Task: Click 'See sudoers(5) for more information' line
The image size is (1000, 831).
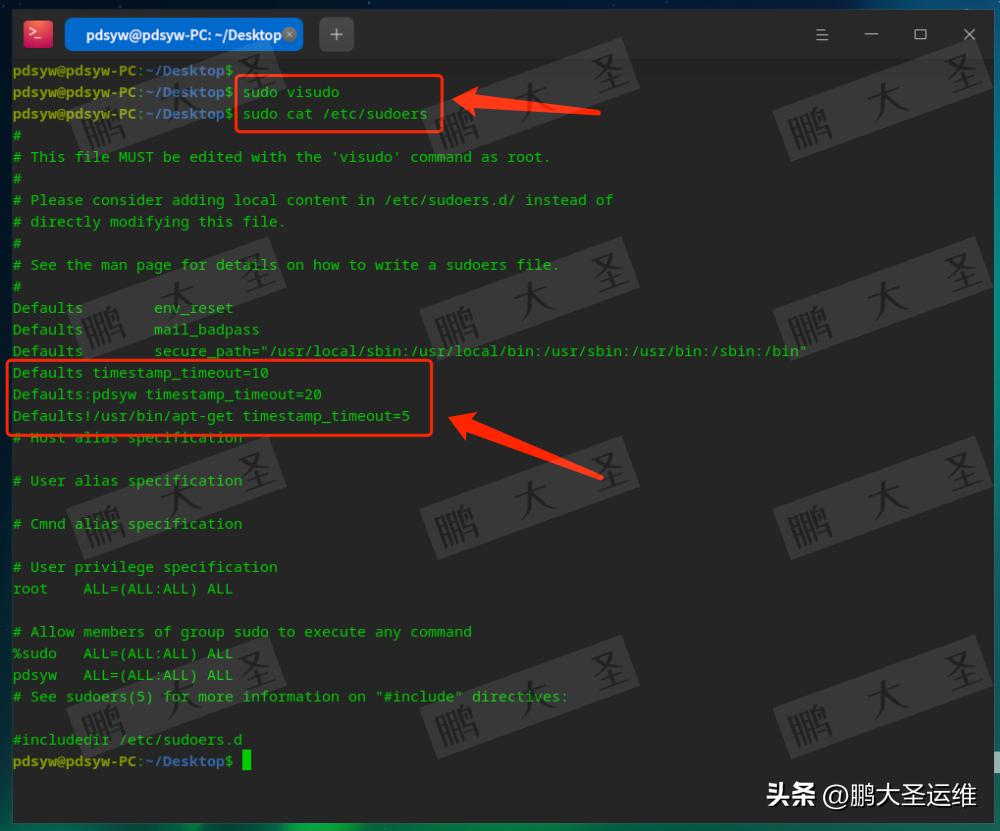Action: tap(290, 697)
